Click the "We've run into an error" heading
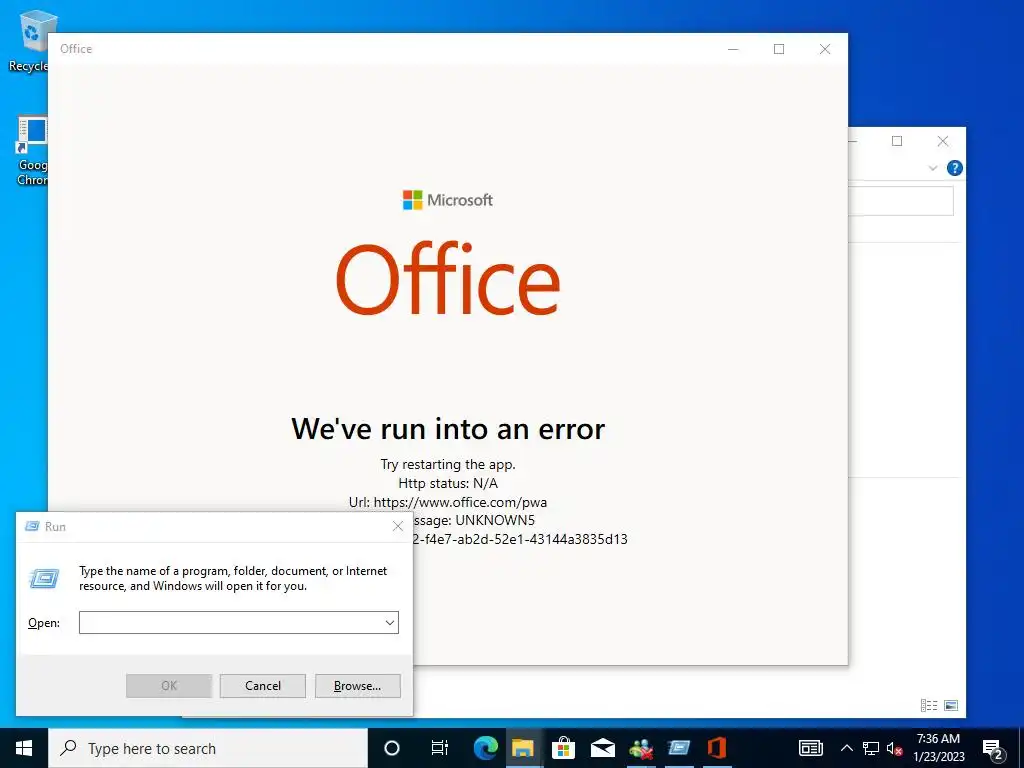 448,429
